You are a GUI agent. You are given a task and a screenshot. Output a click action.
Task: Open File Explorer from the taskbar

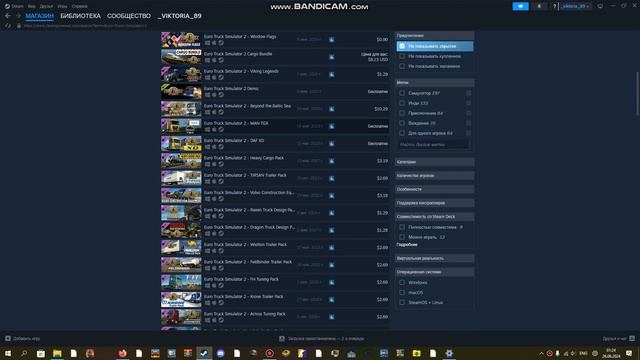click(57, 353)
